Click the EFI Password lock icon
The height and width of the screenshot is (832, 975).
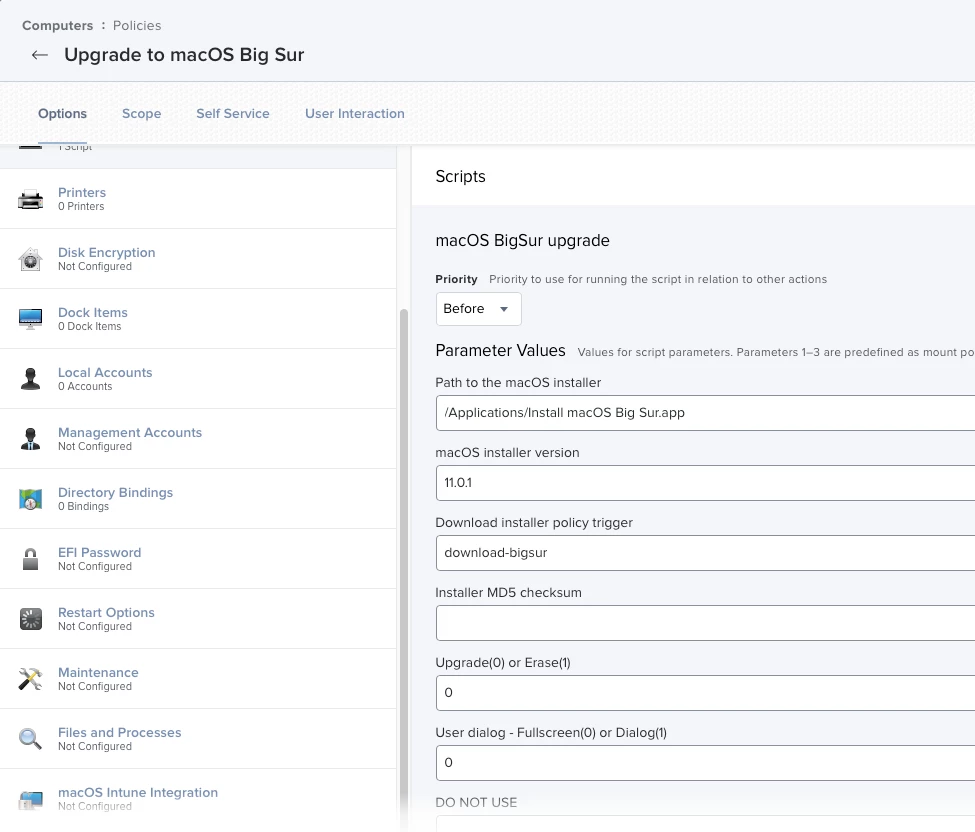pos(30,559)
